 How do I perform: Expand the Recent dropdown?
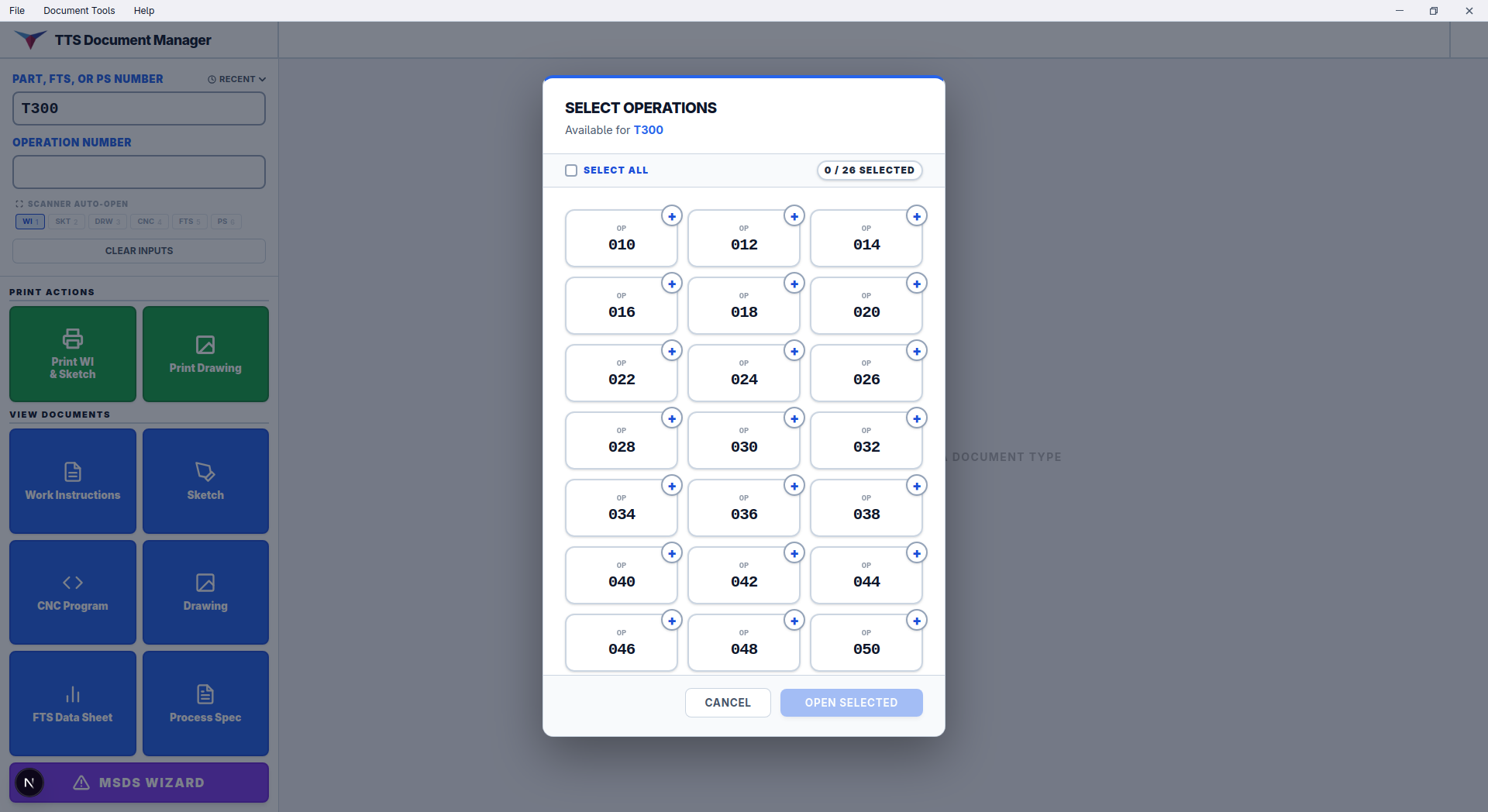pos(237,79)
